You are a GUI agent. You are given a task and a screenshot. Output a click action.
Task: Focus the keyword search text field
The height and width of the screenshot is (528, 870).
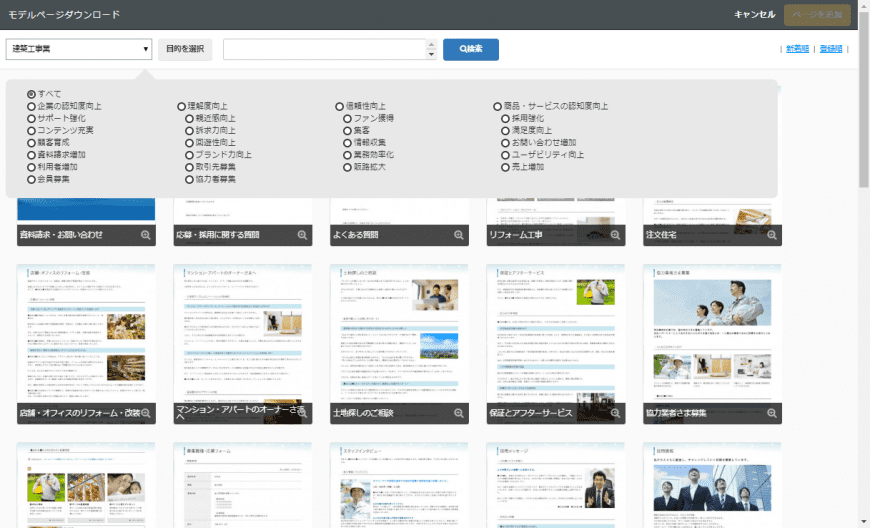(x=325, y=49)
